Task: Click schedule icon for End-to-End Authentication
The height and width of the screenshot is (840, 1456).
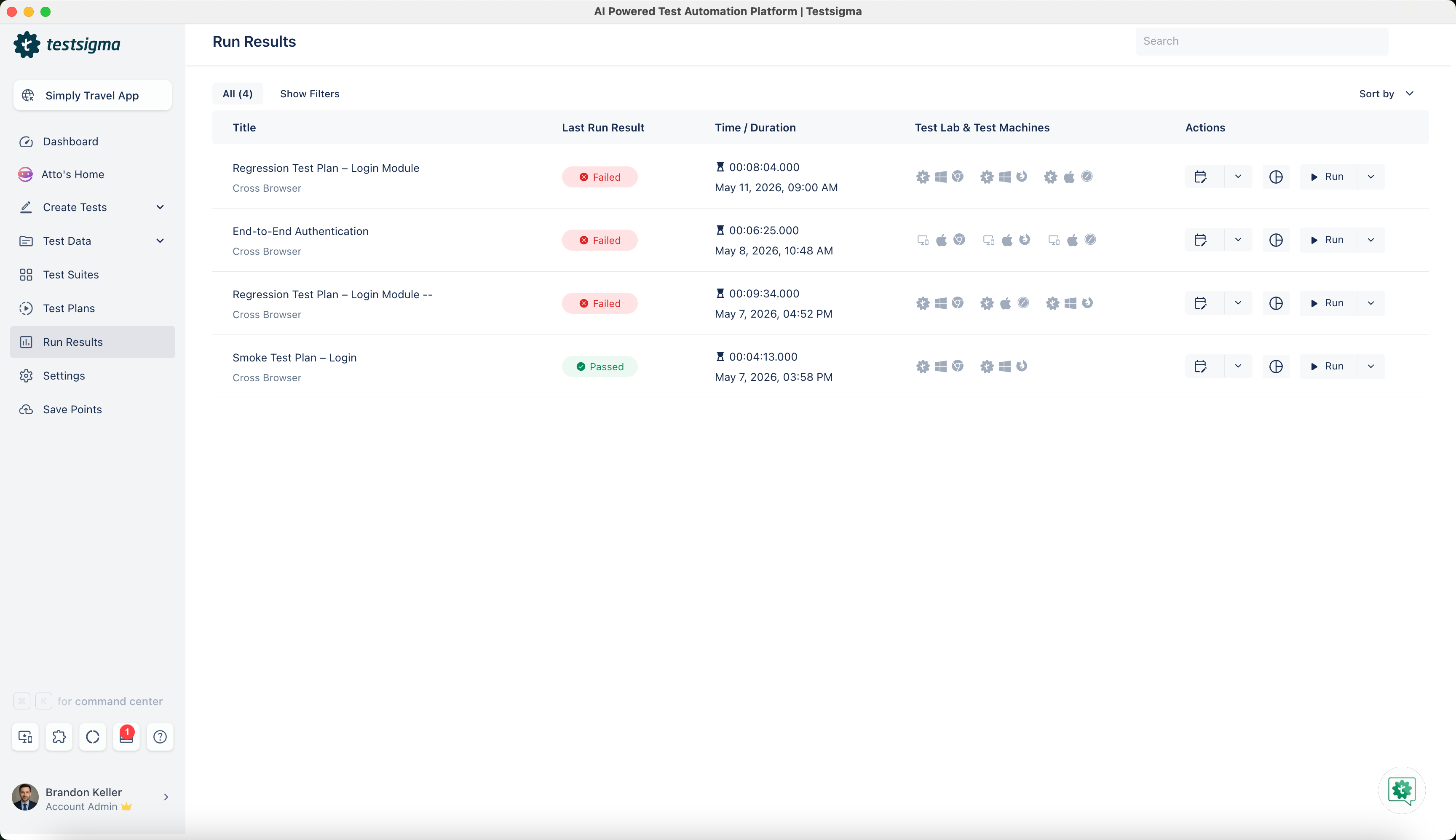Action: (x=1200, y=240)
